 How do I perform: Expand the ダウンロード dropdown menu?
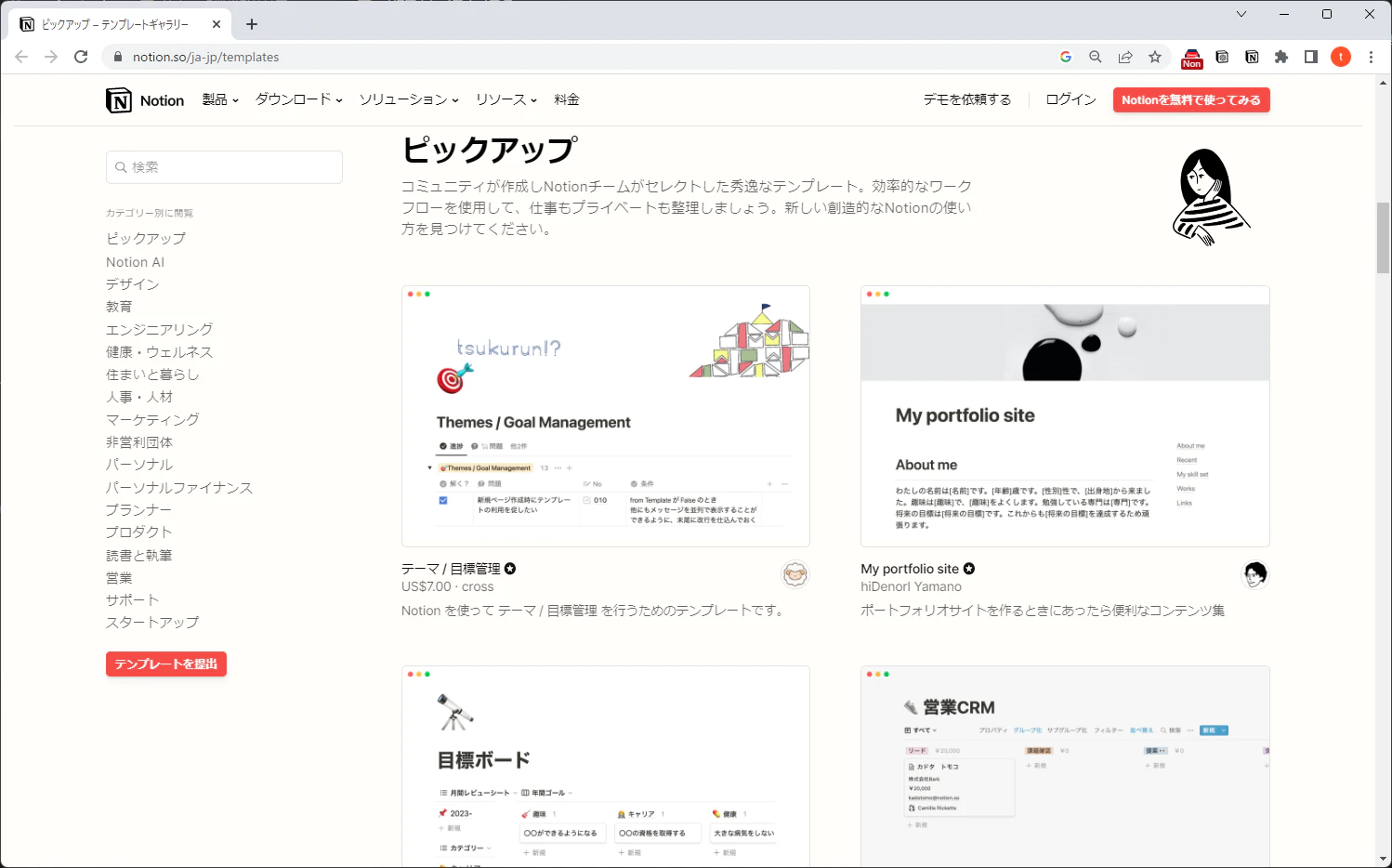299,99
